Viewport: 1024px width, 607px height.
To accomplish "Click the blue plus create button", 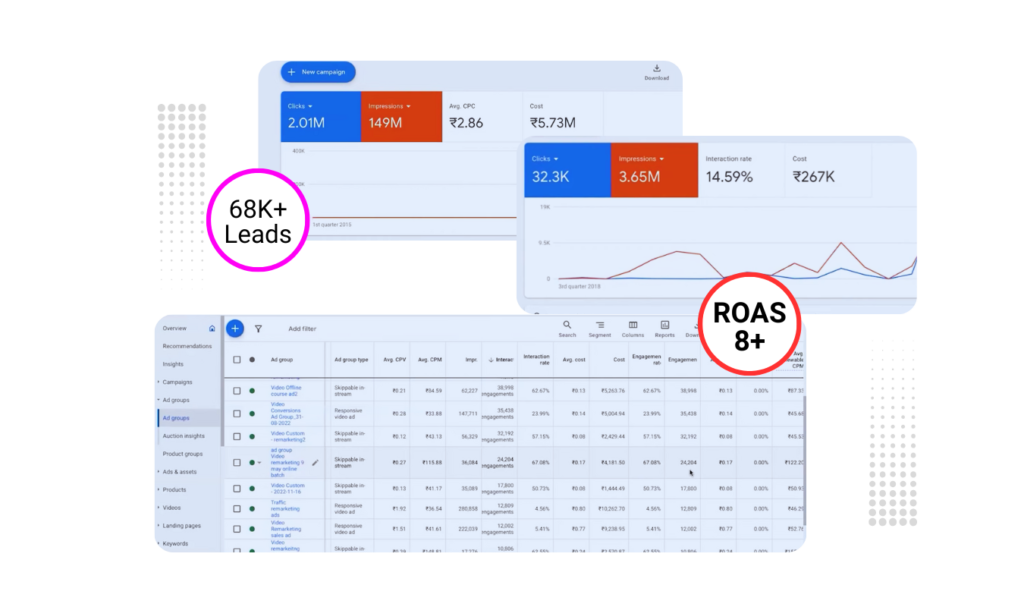I will pos(235,328).
